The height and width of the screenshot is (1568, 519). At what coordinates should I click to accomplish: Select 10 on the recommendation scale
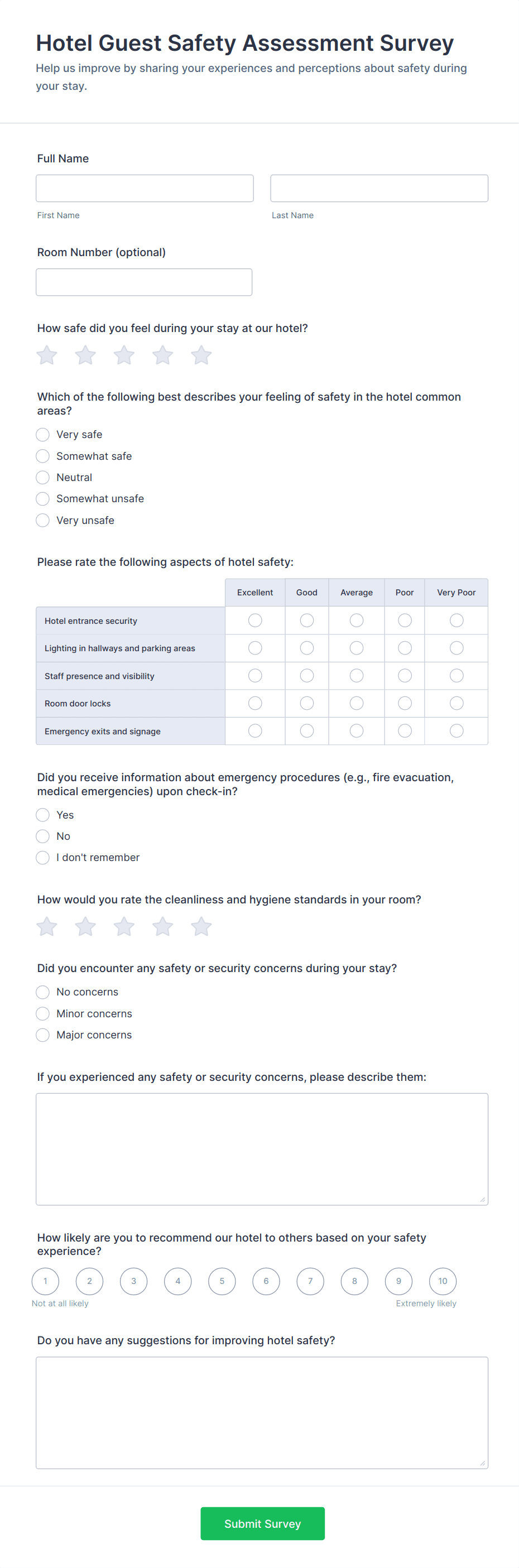point(443,1281)
